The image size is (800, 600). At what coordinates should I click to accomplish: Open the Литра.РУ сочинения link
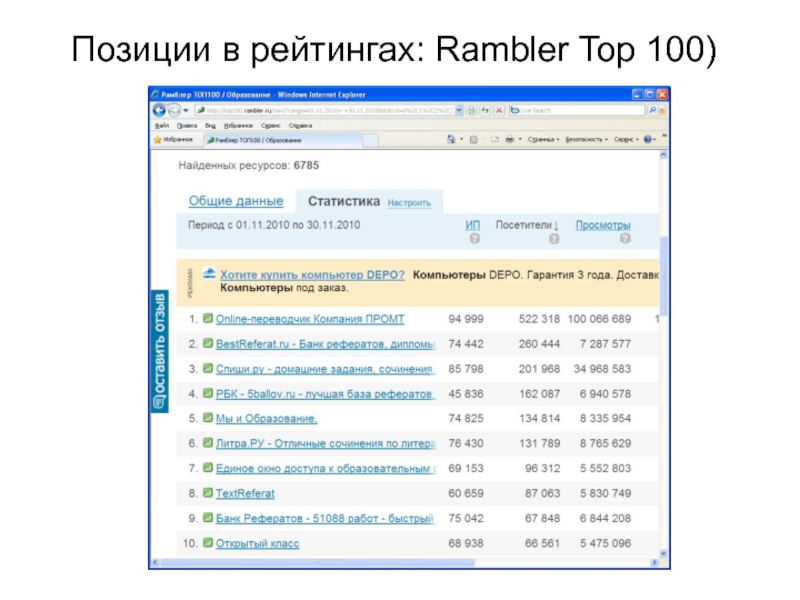click(x=325, y=444)
